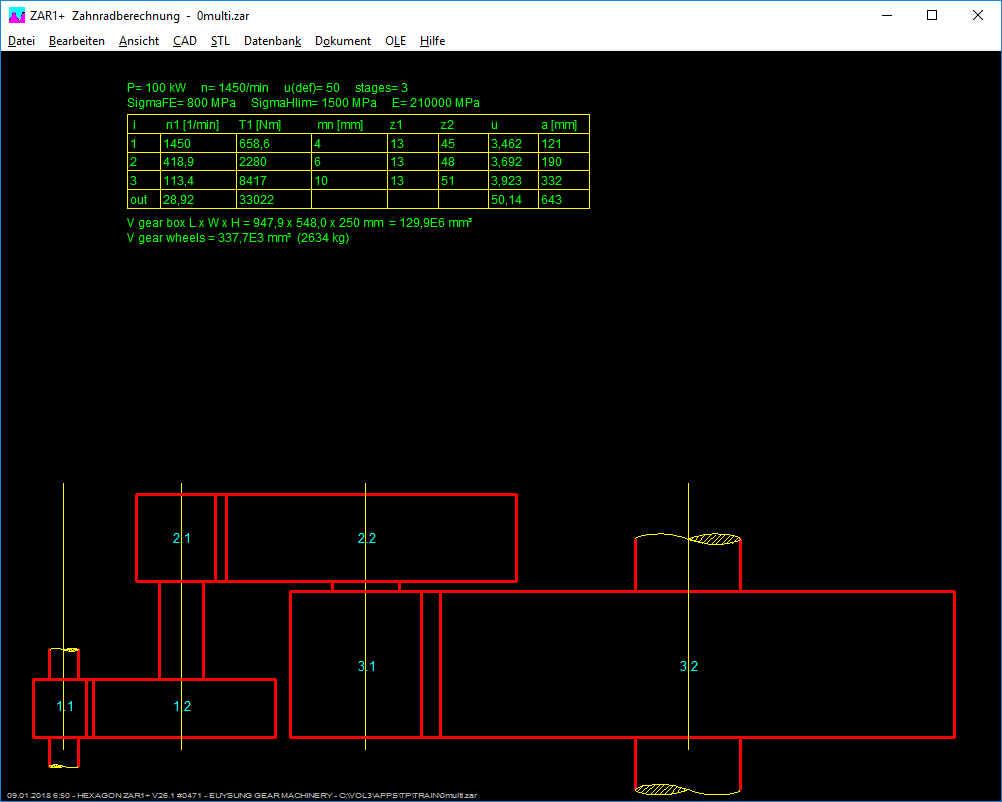Open the STL menu

pyautogui.click(x=220, y=41)
